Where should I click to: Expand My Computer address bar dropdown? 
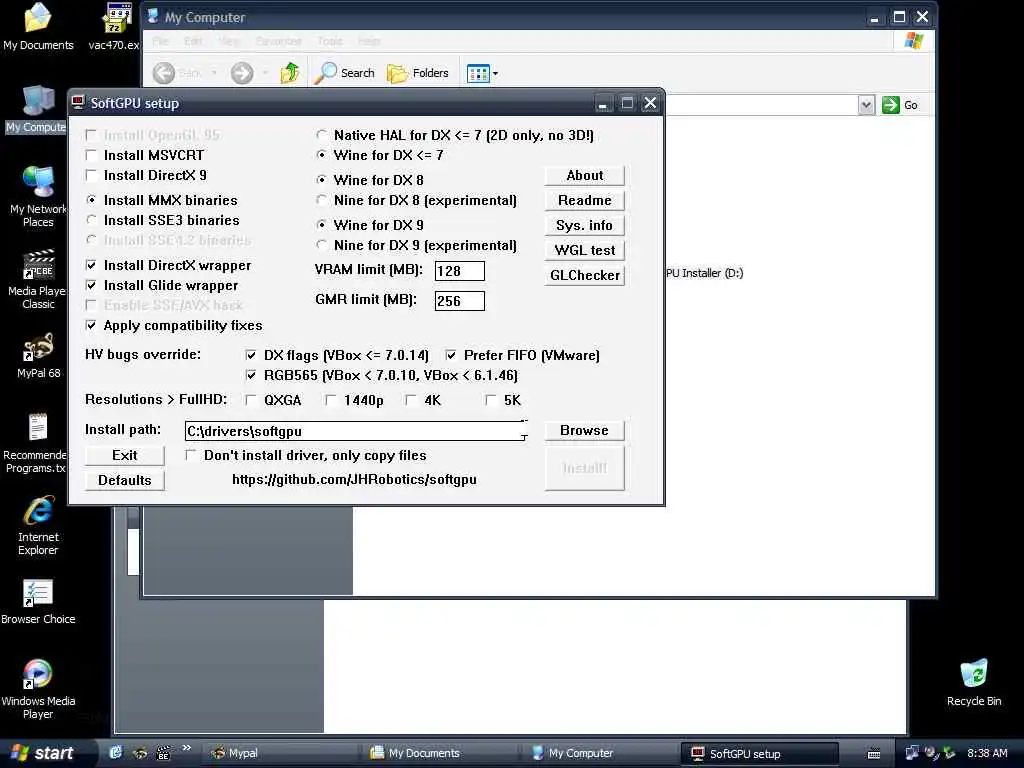(x=866, y=104)
